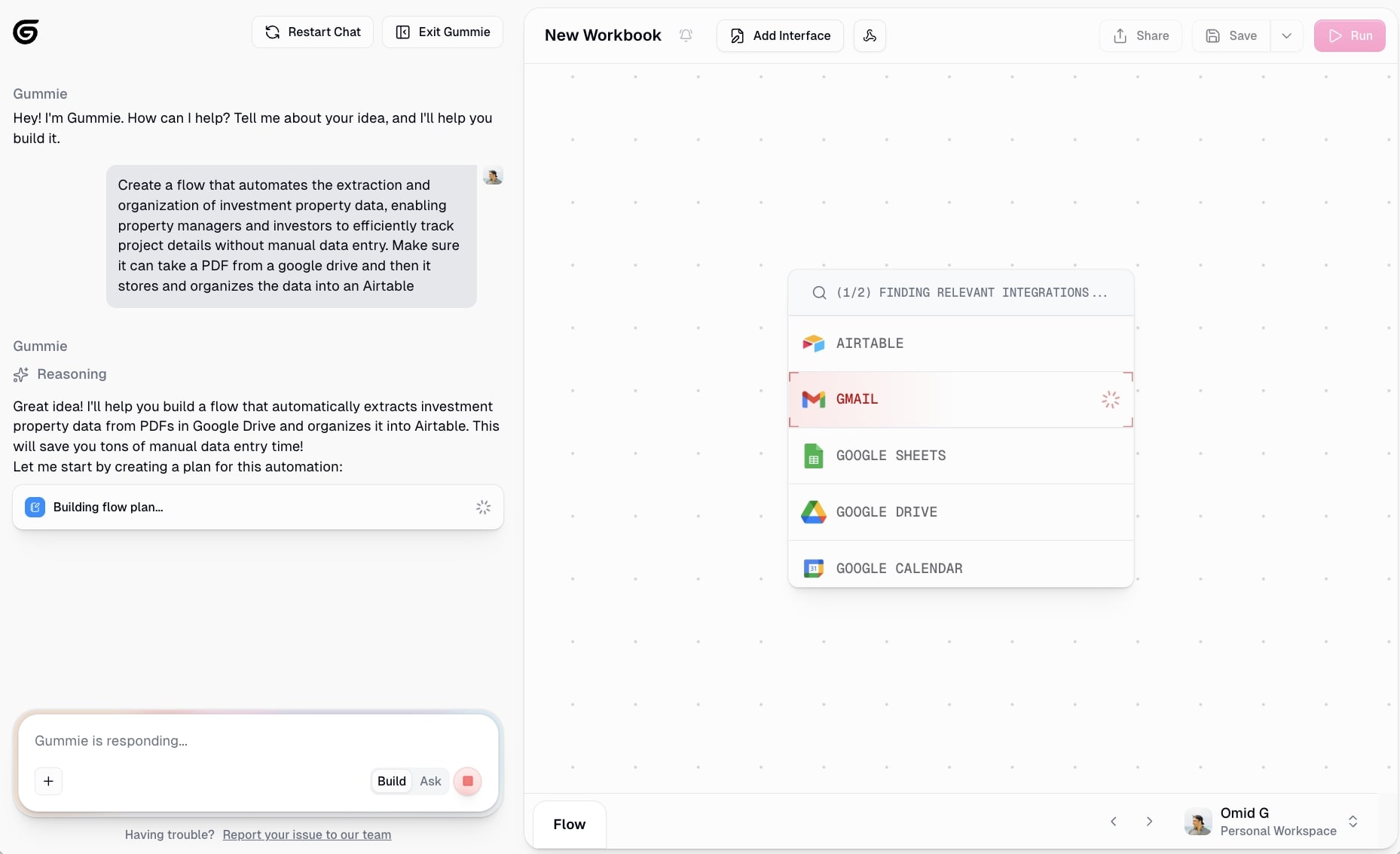The image size is (1400, 854).
Task: Click the Share button
Action: tap(1141, 35)
